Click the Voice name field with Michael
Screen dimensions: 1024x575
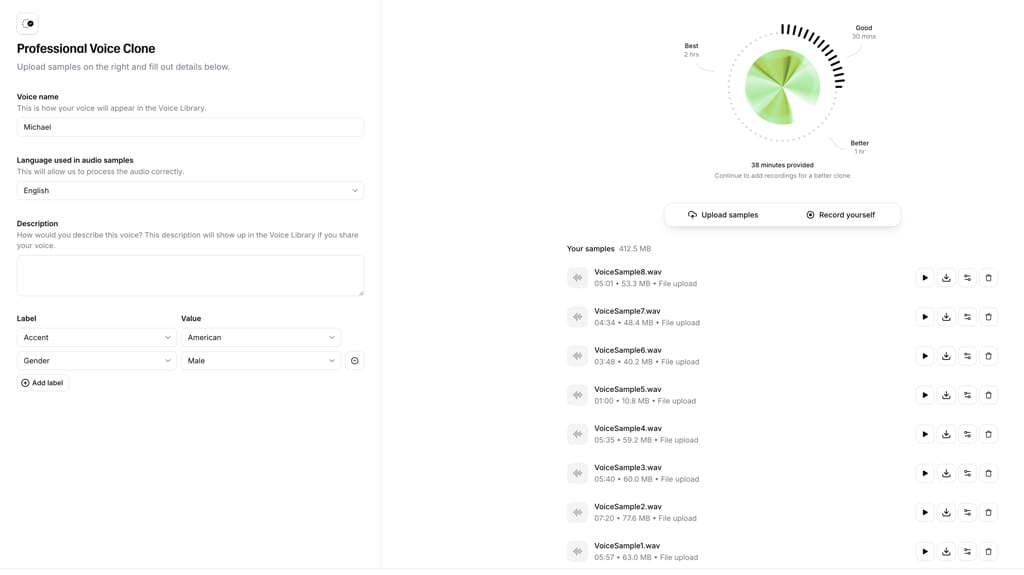coord(190,127)
